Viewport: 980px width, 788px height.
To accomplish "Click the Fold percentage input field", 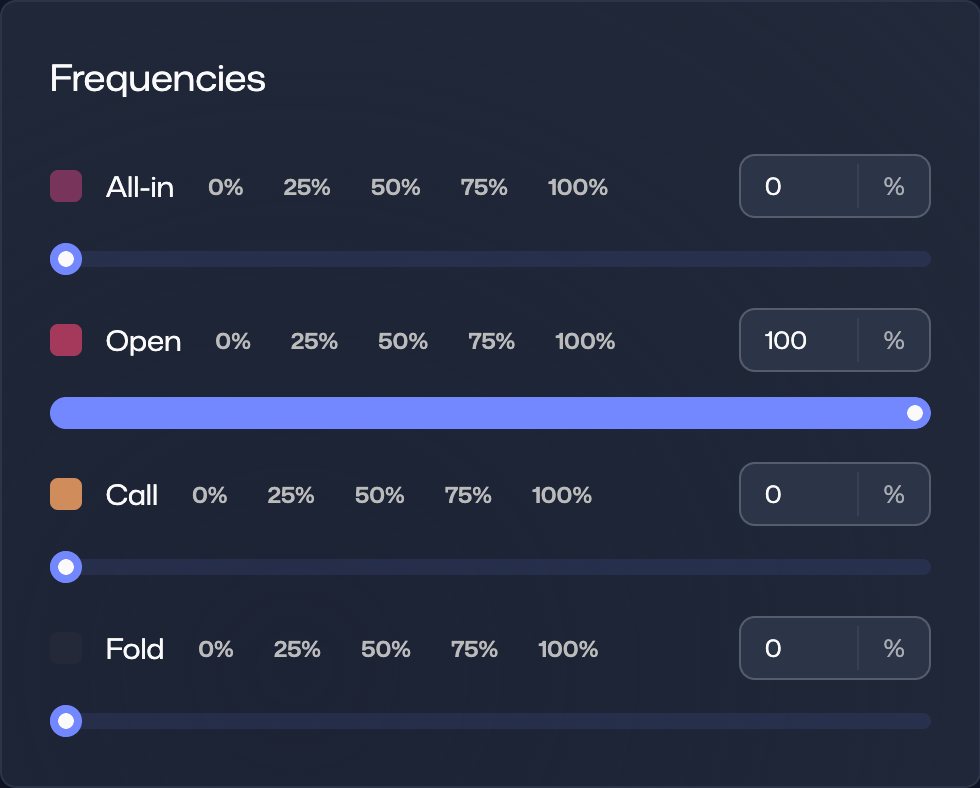I will [x=798, y=649].
